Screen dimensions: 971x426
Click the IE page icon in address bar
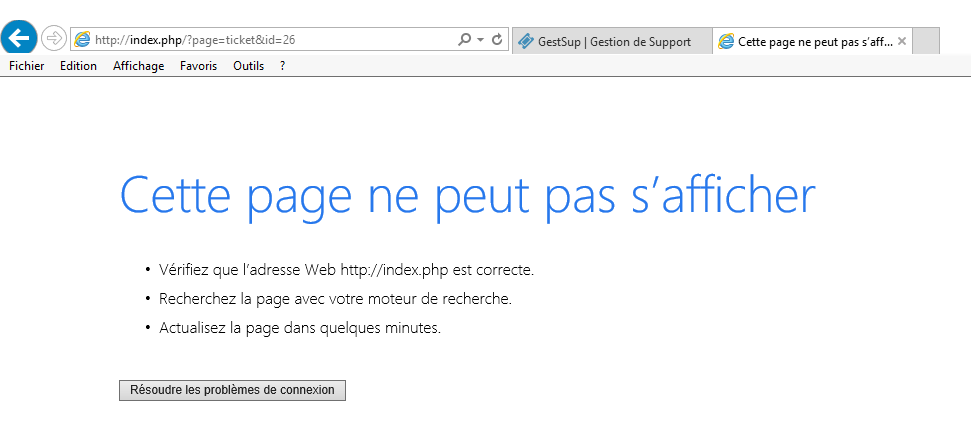click(x=82, y=40)
